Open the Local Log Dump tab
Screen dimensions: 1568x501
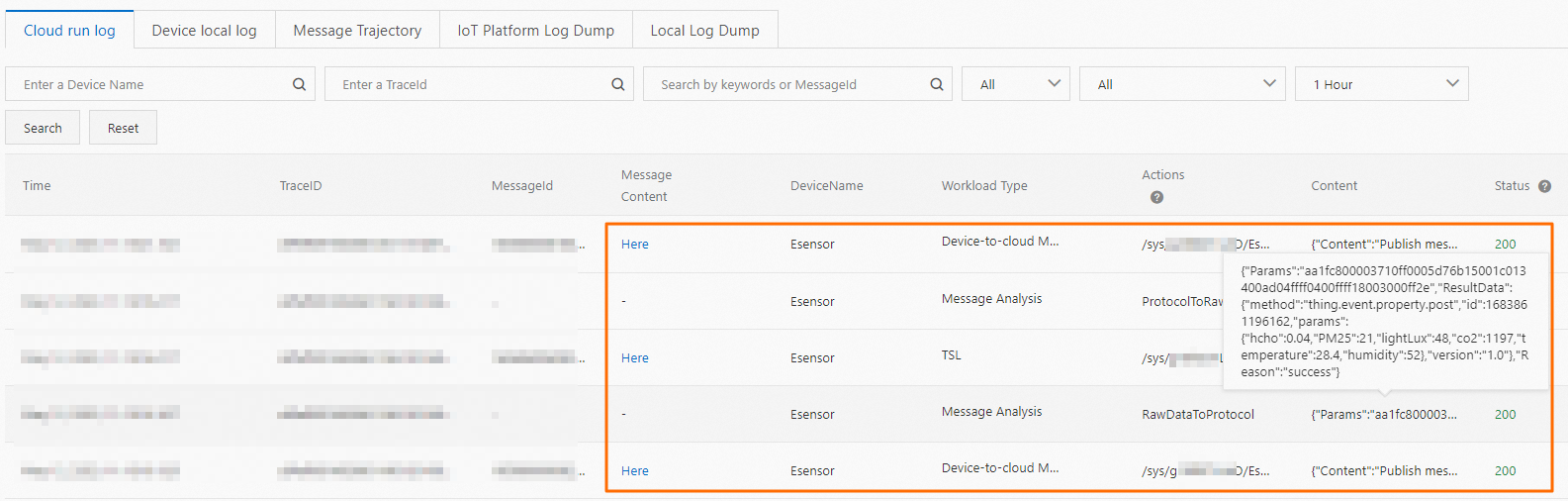tap(704, 30)
